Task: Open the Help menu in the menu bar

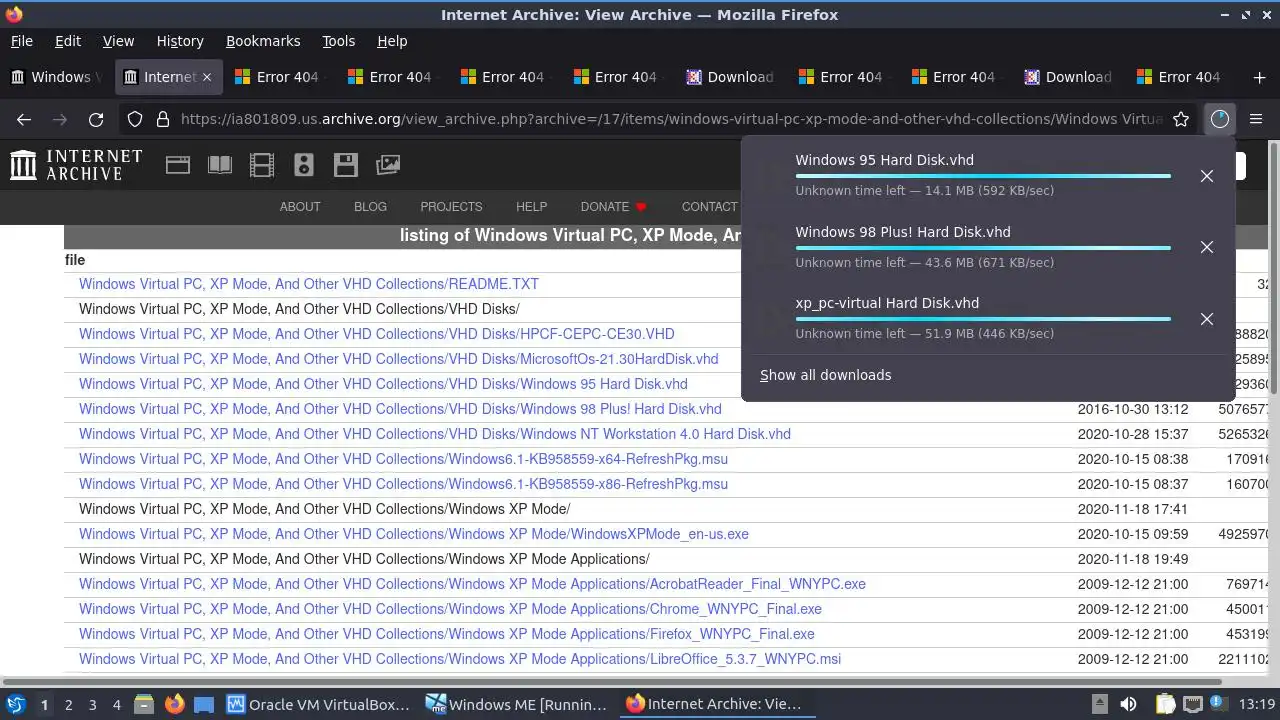Action: coord(392,41)
